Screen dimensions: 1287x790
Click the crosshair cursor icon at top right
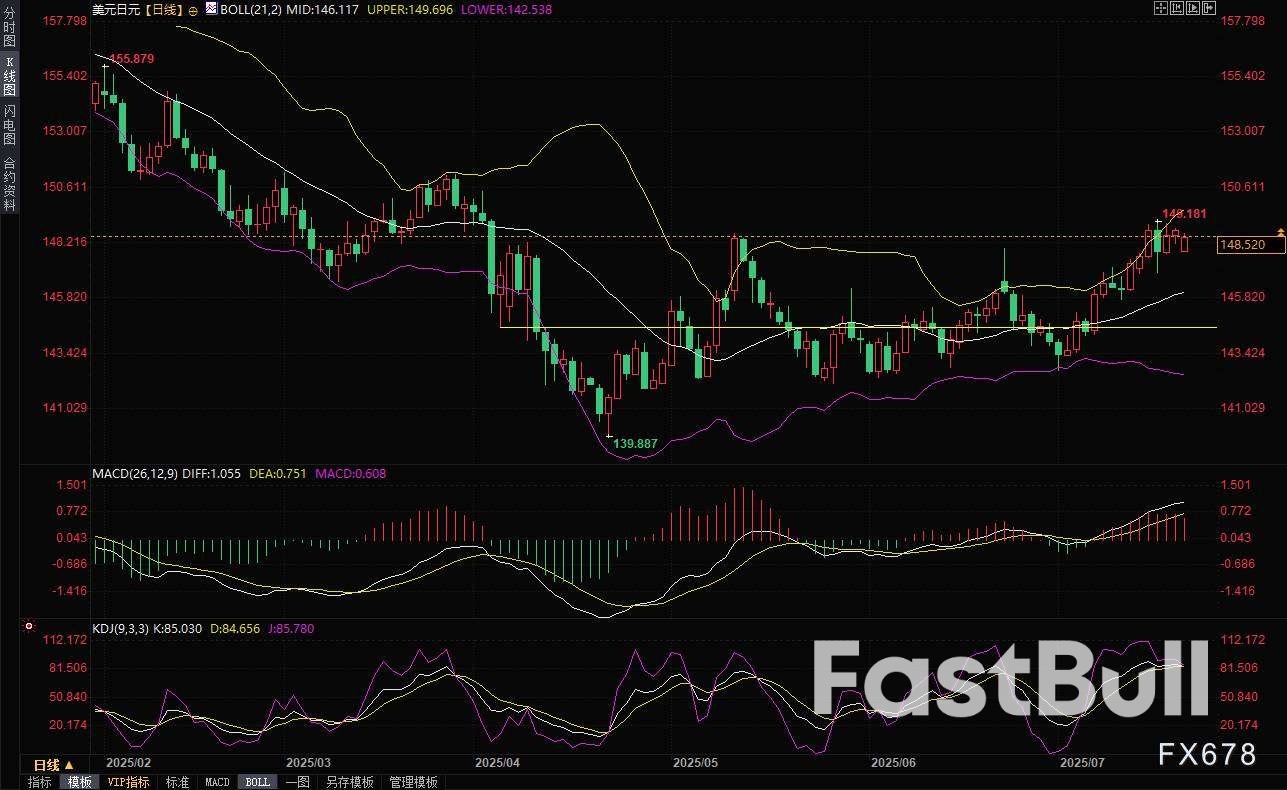[1161, 8]
